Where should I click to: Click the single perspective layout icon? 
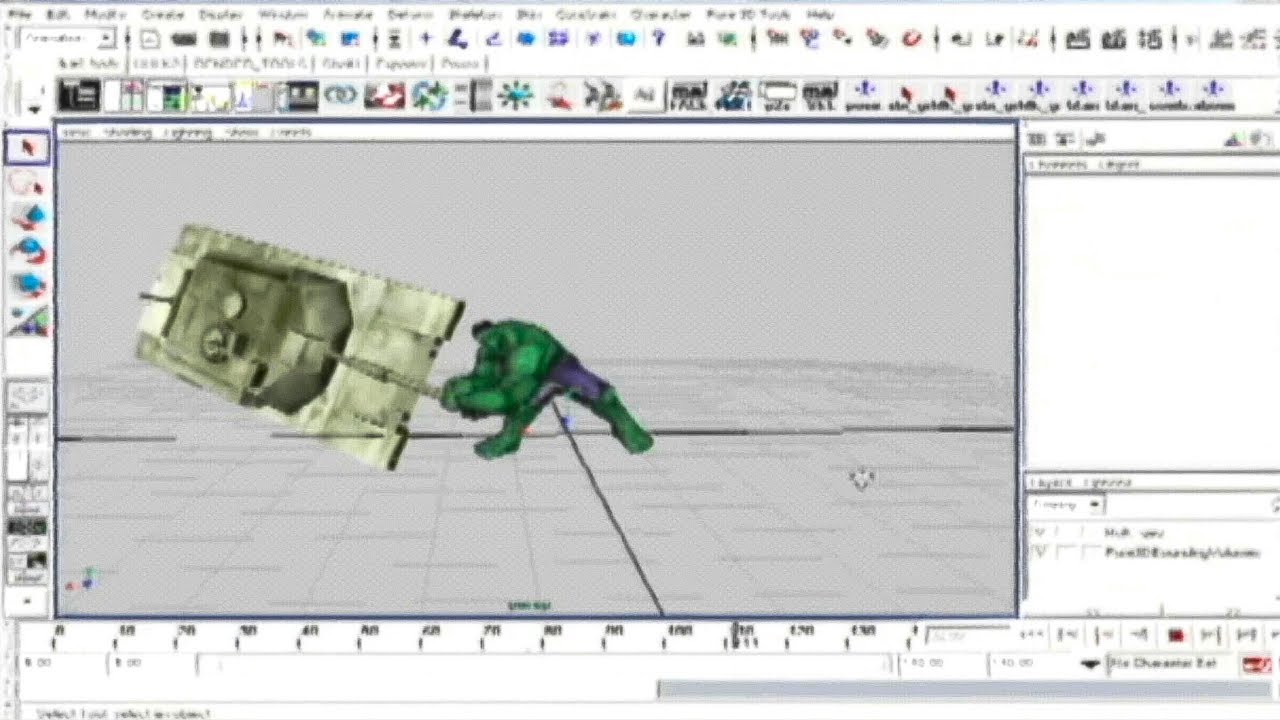[26, 395]
